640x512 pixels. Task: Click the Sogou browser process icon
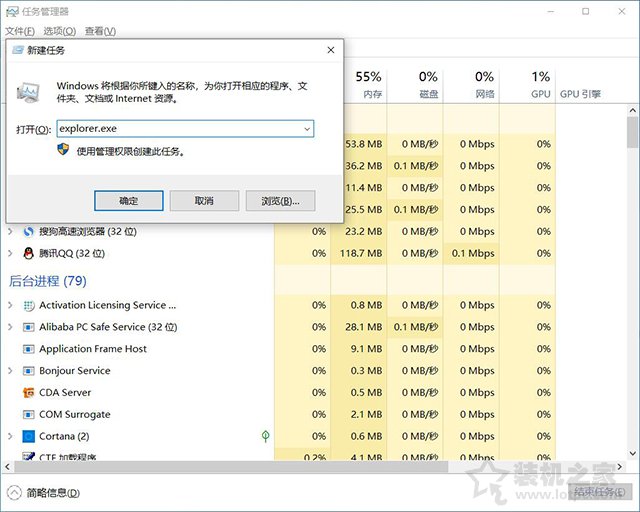click(28, 232)
